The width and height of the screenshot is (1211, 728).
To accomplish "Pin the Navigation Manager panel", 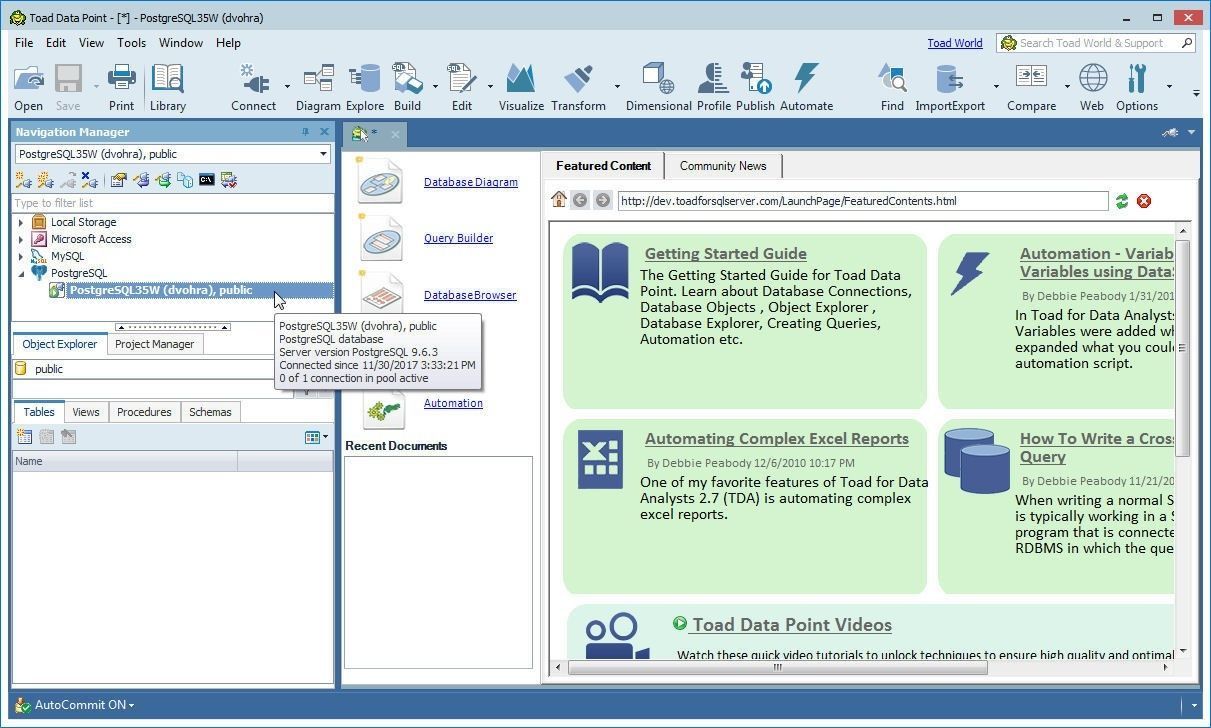I will (x=305, y=132).
